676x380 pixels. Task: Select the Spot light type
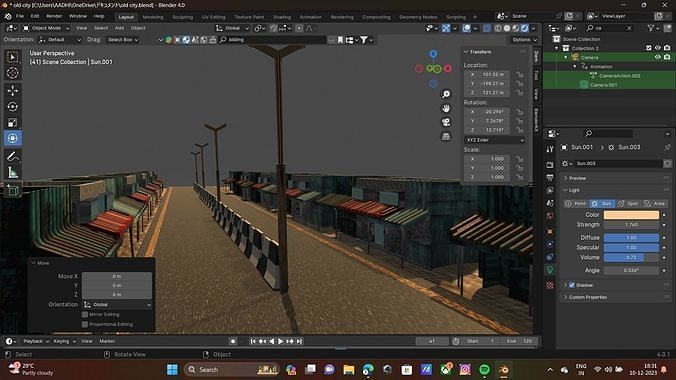(x=629, y=203)
